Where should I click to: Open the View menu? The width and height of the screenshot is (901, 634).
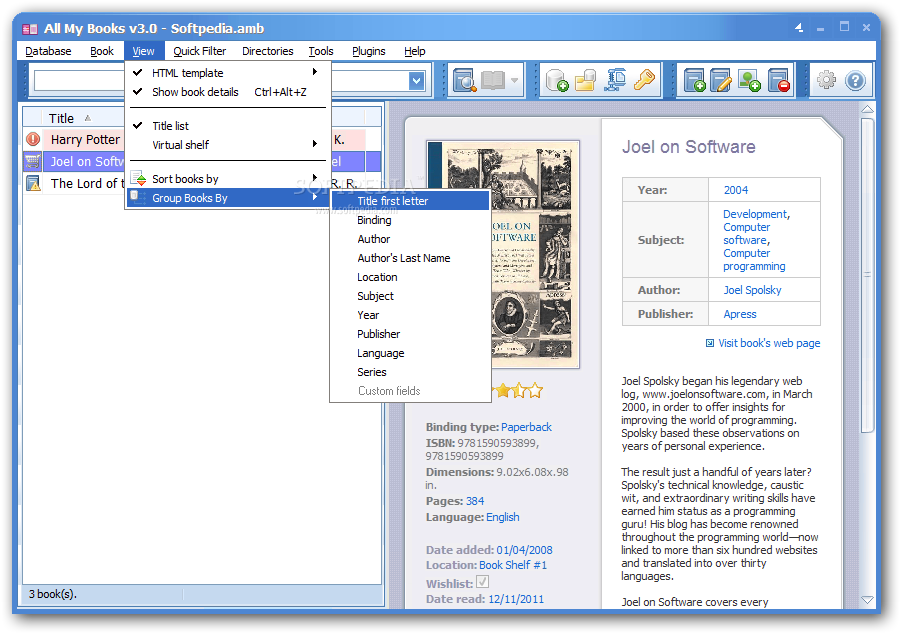pyautogui.click(x=143, y=51)
